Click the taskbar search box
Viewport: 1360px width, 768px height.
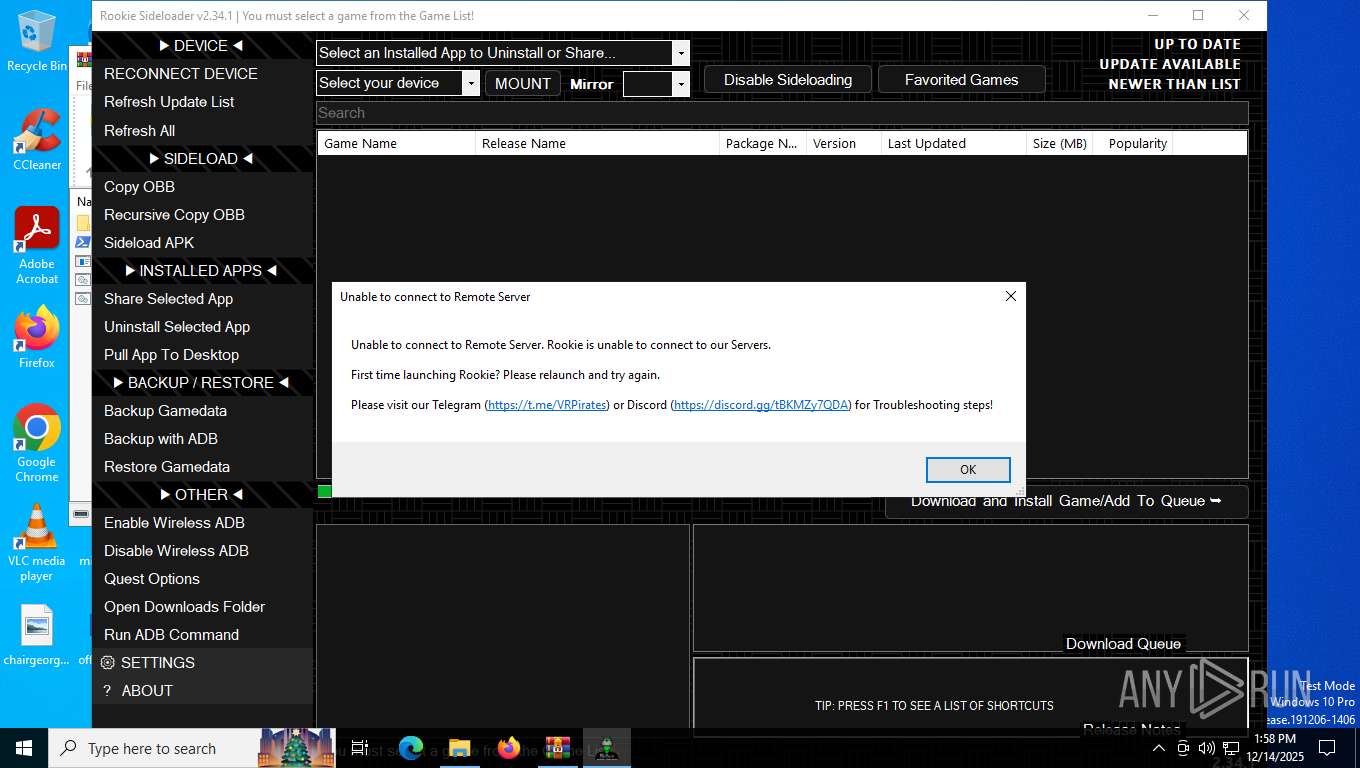click(x=193, y=748)
